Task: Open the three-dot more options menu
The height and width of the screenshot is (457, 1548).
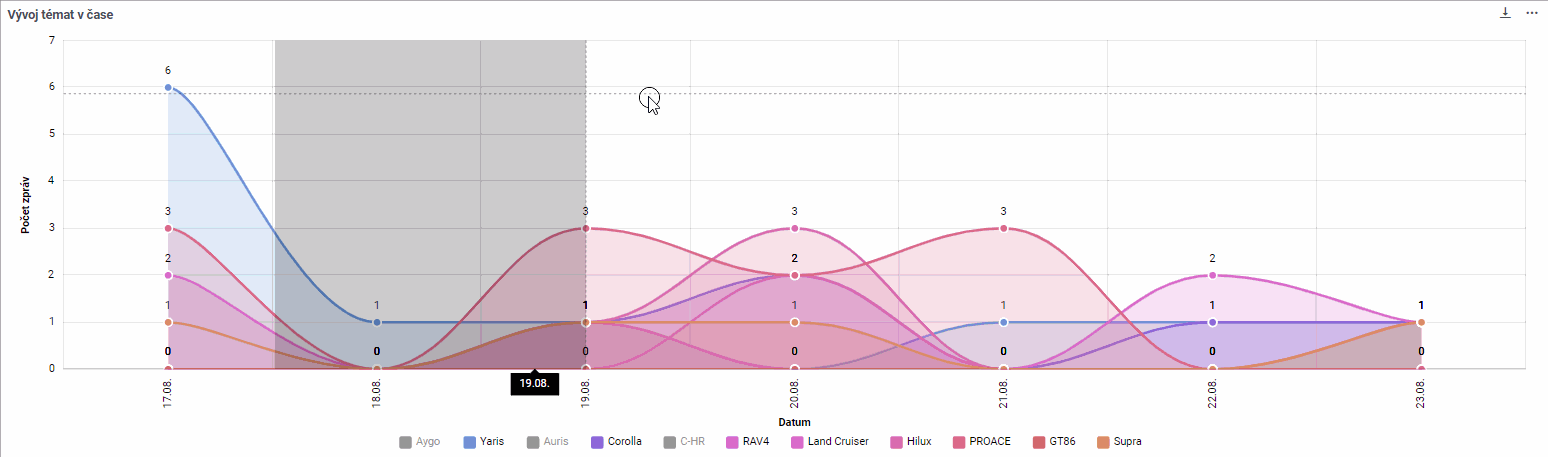Action: pos(1531,13)
